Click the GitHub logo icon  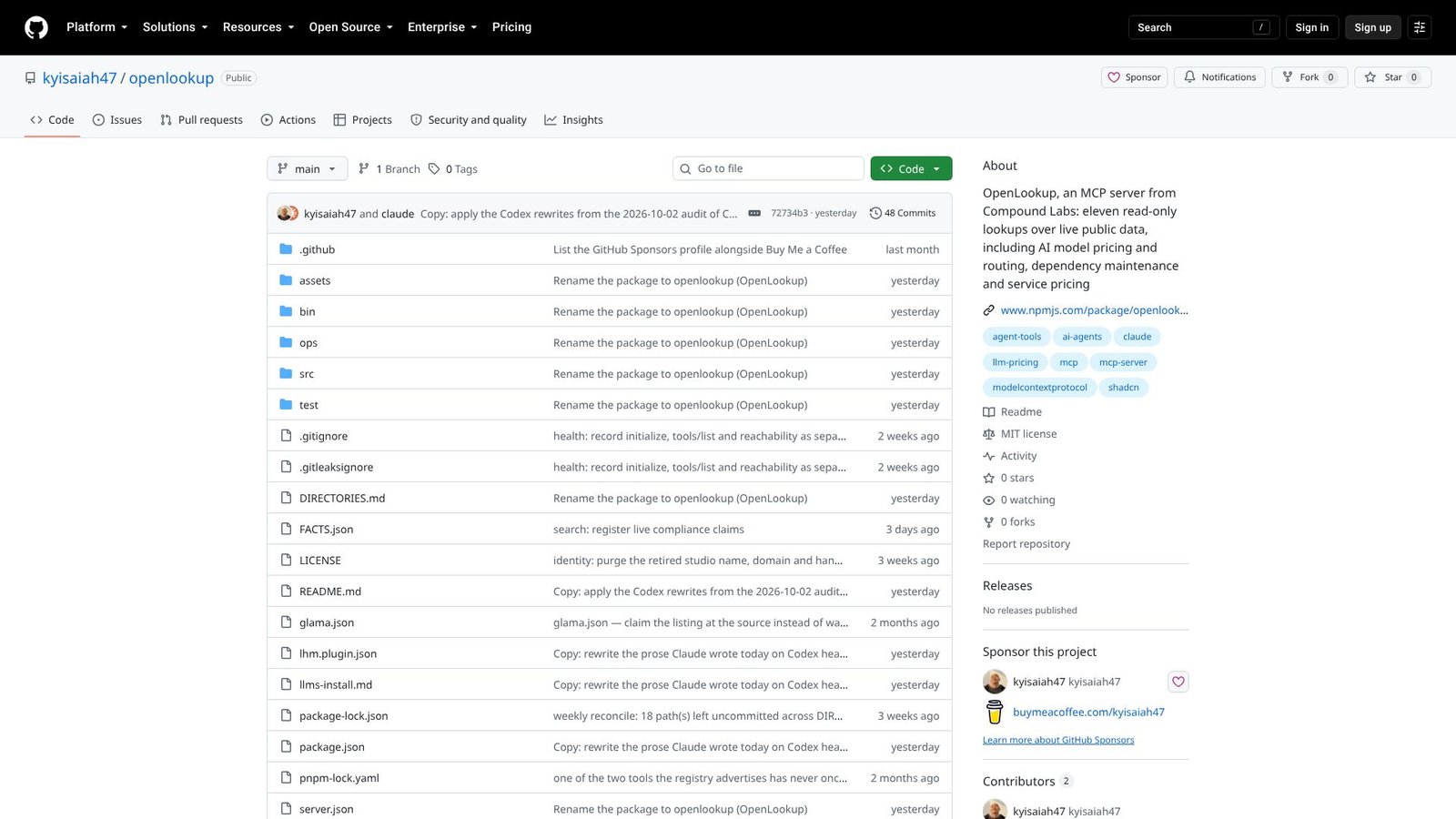point(36,27)
